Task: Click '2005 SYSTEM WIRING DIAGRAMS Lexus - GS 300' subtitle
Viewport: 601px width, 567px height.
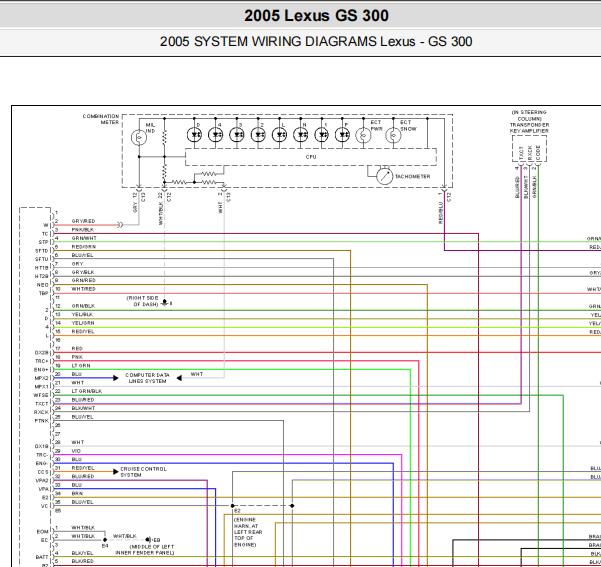Action: pos(316,41)
